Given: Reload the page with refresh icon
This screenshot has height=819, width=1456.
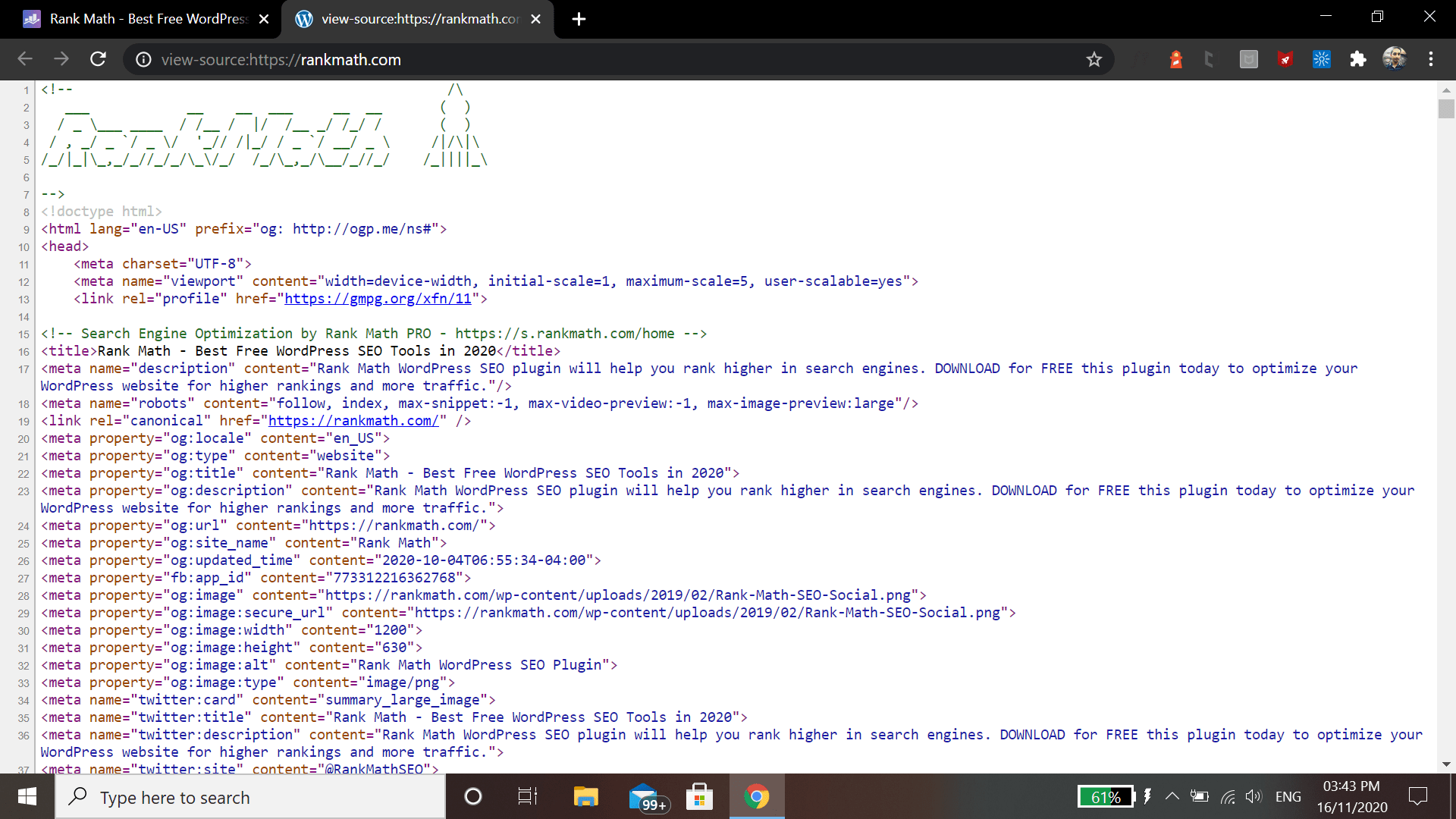Looking at the screenshot, I should [98, 59].
